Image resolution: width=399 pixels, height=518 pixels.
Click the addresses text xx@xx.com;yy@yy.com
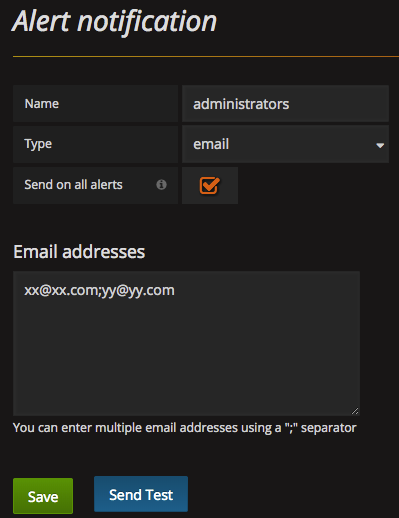pos(99,291)
